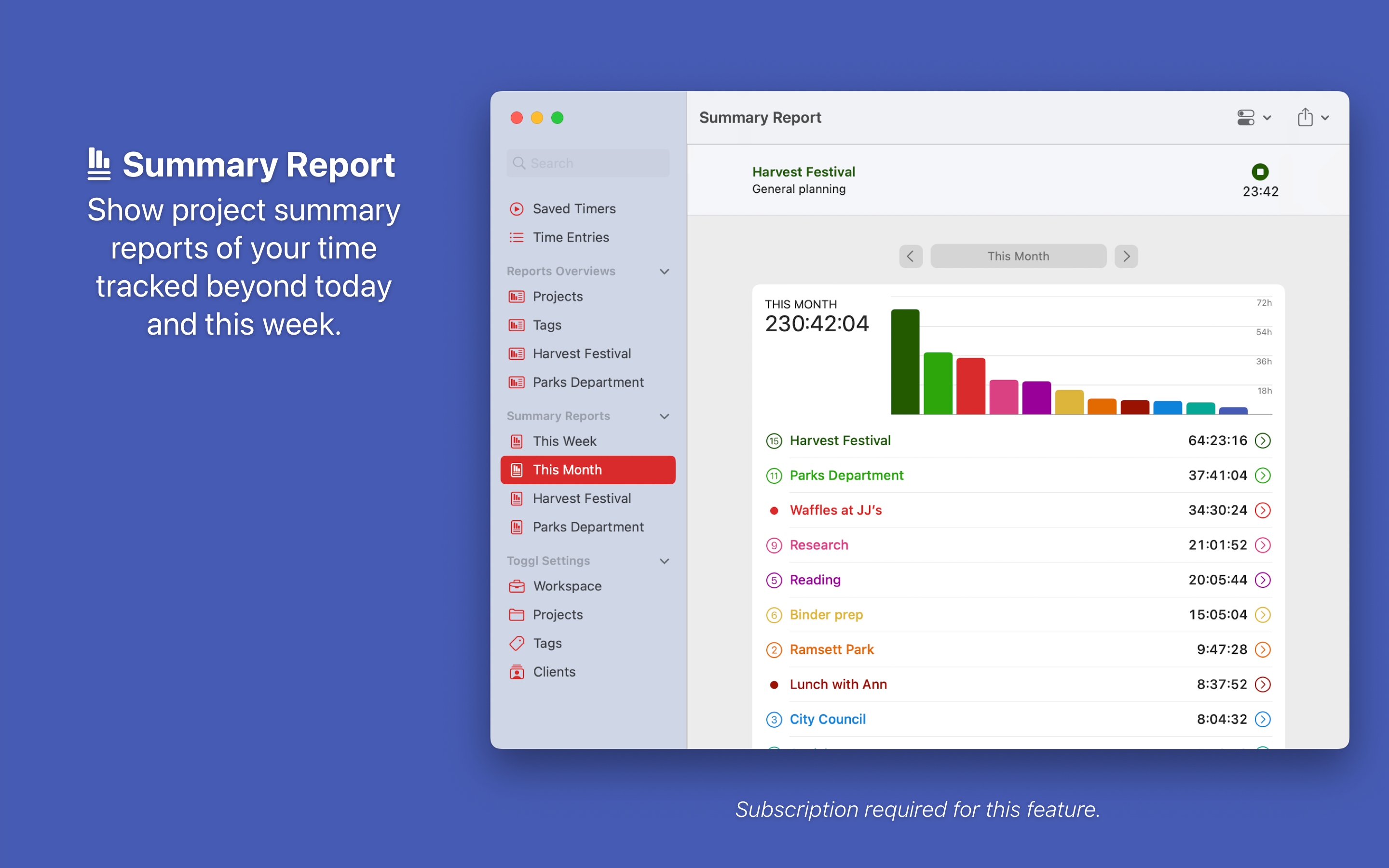Open Harvest Festival reports overview
1389x868 pixels.
coord(588,353)
